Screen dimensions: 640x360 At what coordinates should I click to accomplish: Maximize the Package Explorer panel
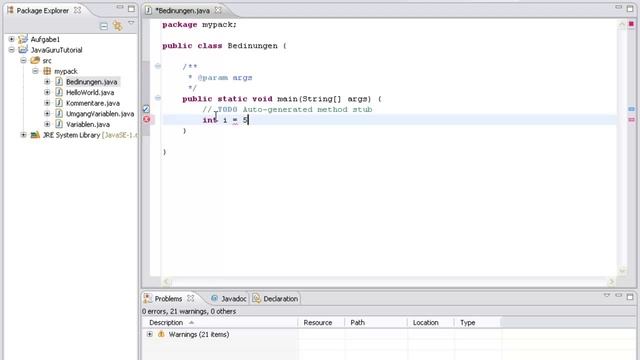[131, 9]
